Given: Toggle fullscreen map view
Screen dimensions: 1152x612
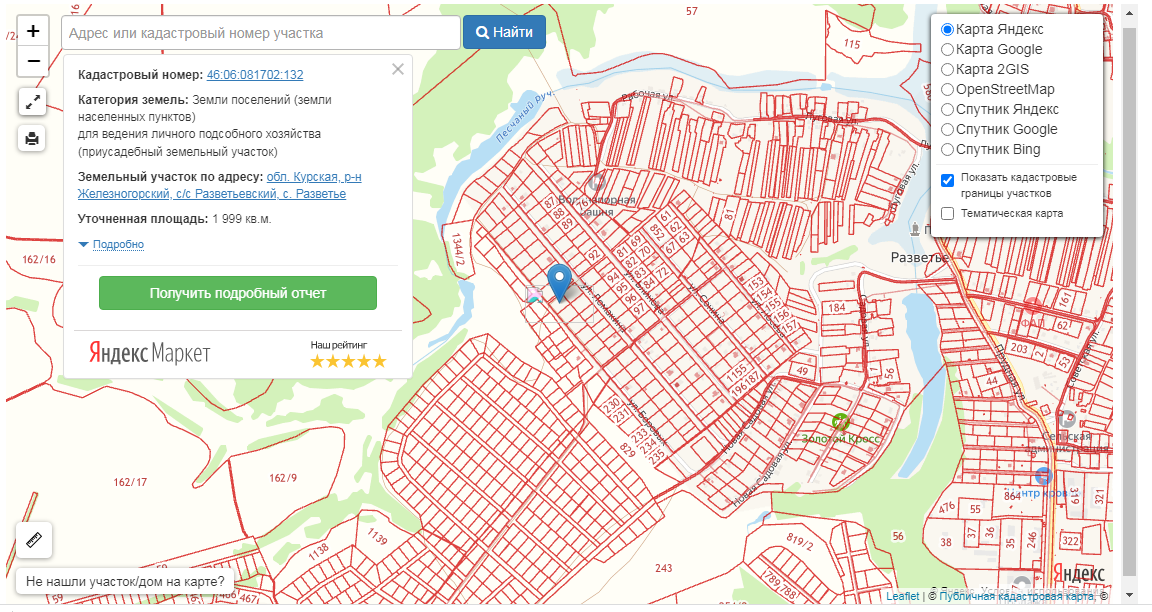Looking at the screenshot, I should pyautogui.click(x=33, y=101).
